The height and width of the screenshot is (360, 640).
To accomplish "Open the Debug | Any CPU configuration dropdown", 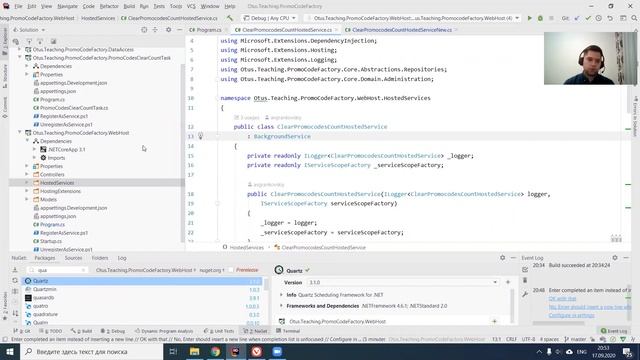I will pyautogui.click(x=269, y=18).
